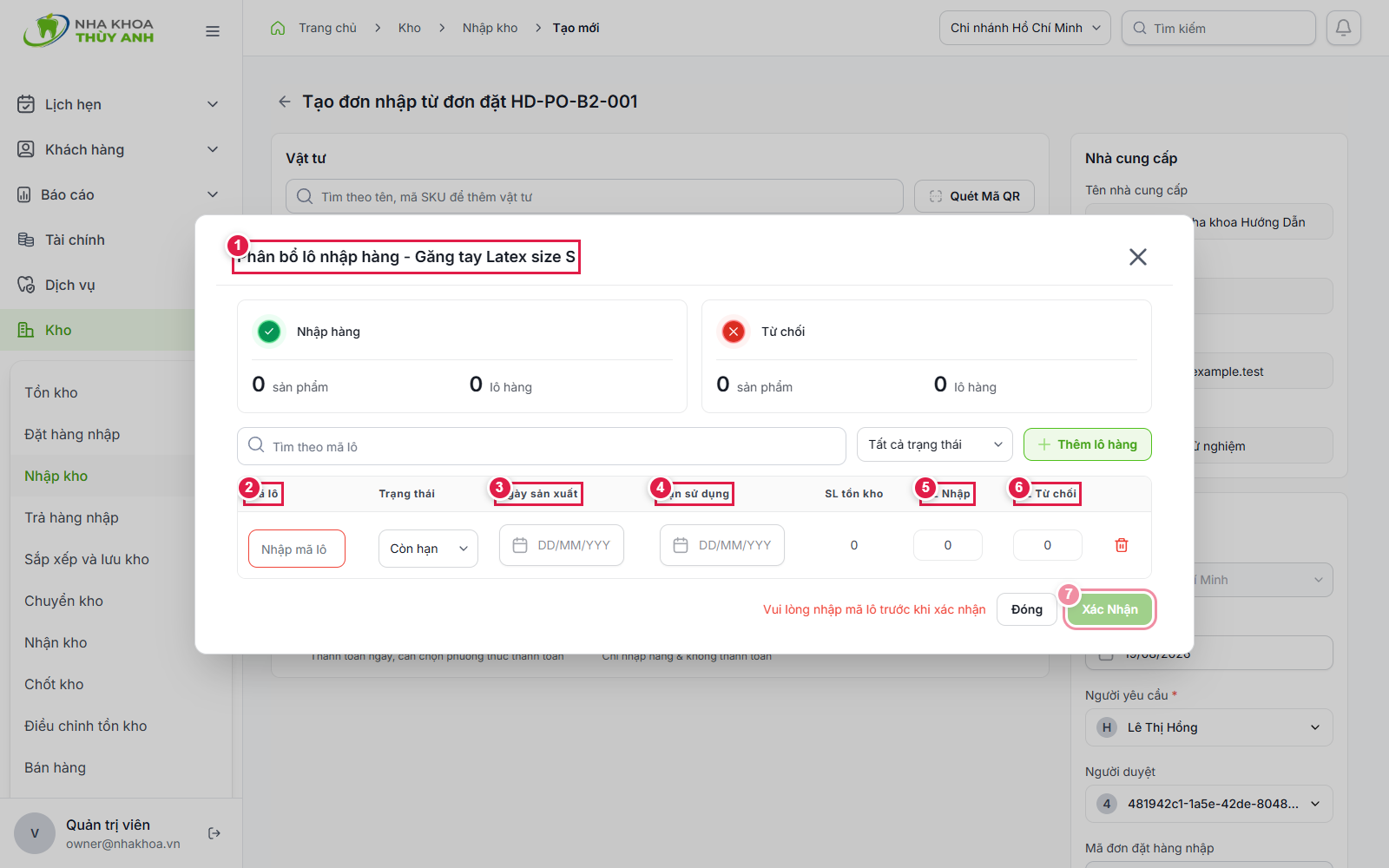Click the hamburger menu icon in the sidebar header
The width and height of the screenshot is (1389, 868).
coord(213,31)
